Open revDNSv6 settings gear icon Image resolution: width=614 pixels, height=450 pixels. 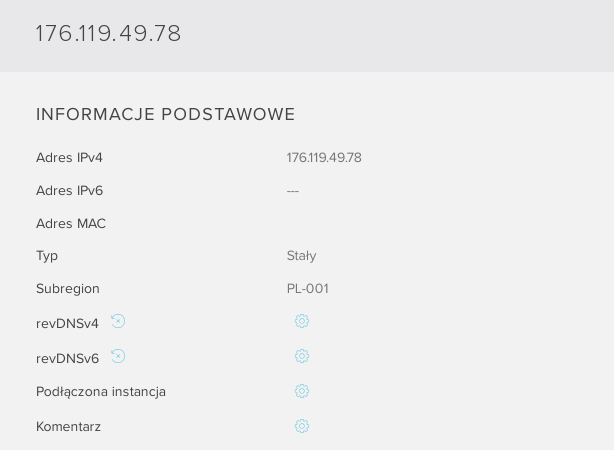pos(302,356)
